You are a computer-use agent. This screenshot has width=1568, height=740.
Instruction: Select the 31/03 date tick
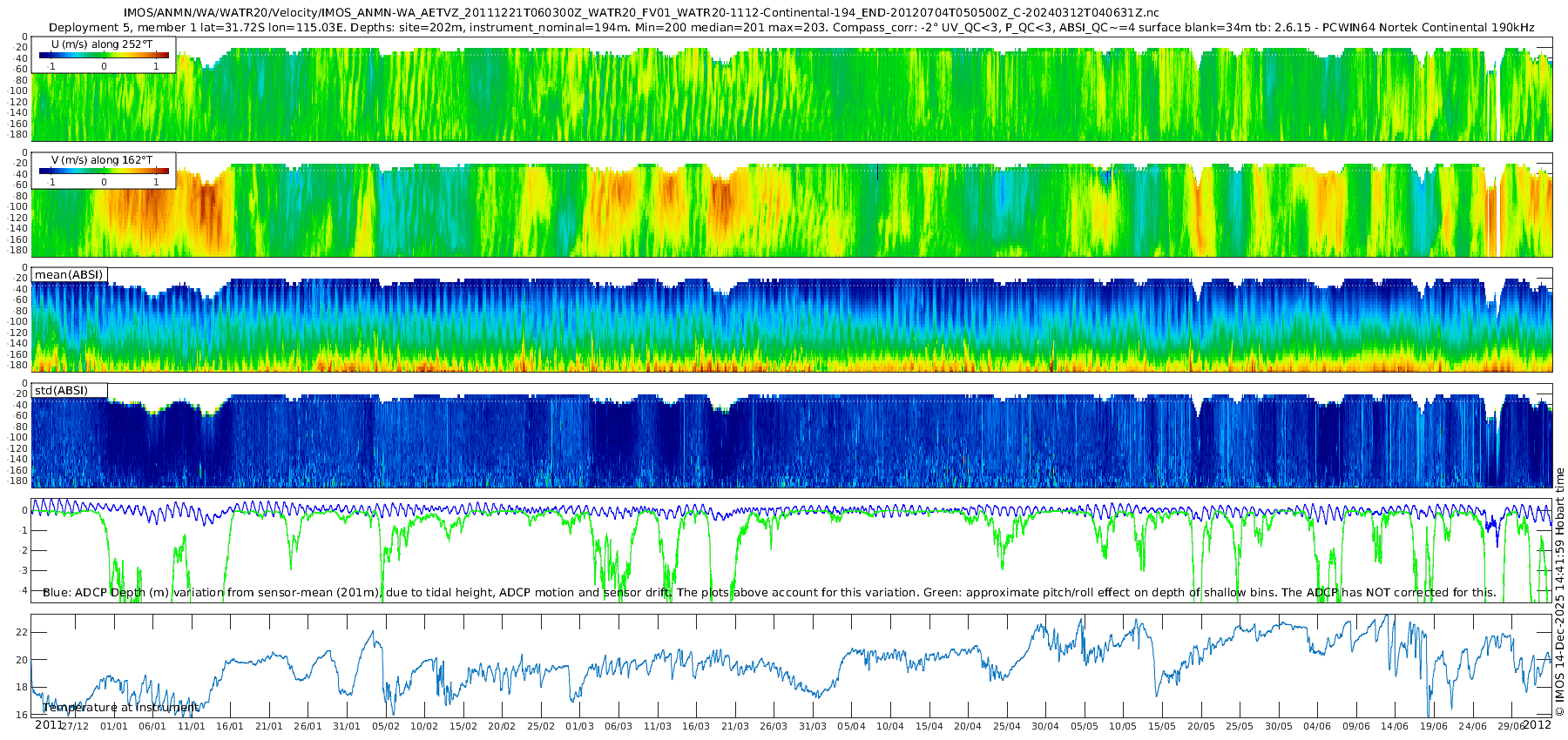813,727
